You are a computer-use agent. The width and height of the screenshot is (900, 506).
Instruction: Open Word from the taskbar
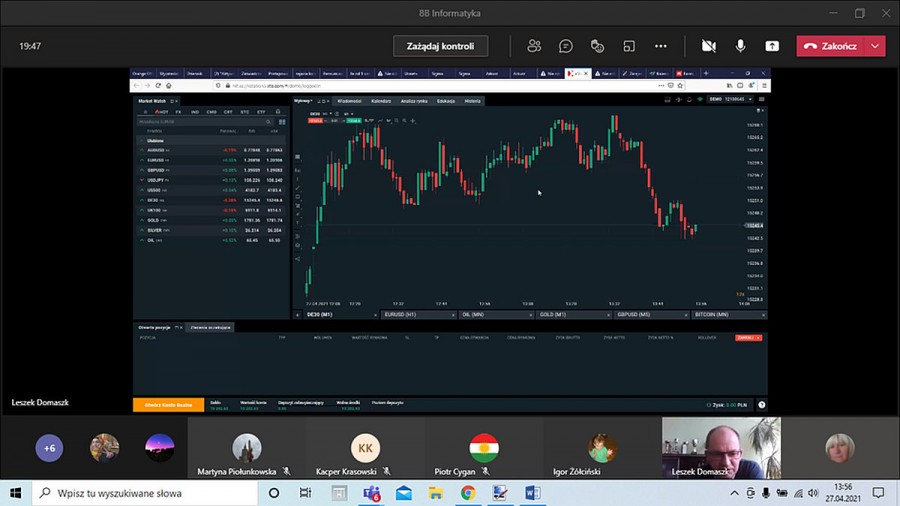[531, 493]
